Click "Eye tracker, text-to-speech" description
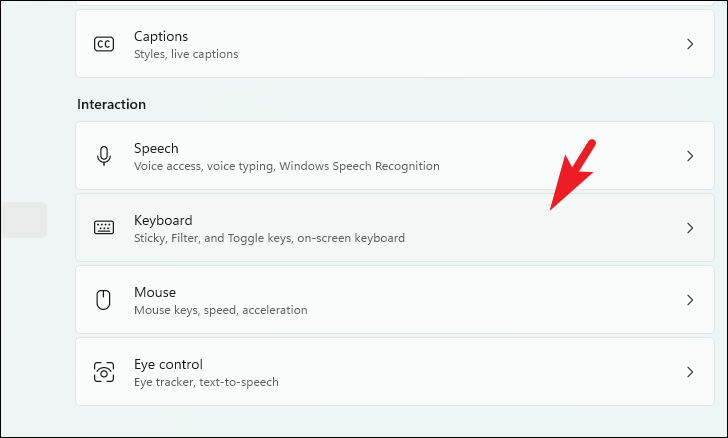Image resolution: width=728 pixels, height=438 pixels. click(x=206, y=382)
